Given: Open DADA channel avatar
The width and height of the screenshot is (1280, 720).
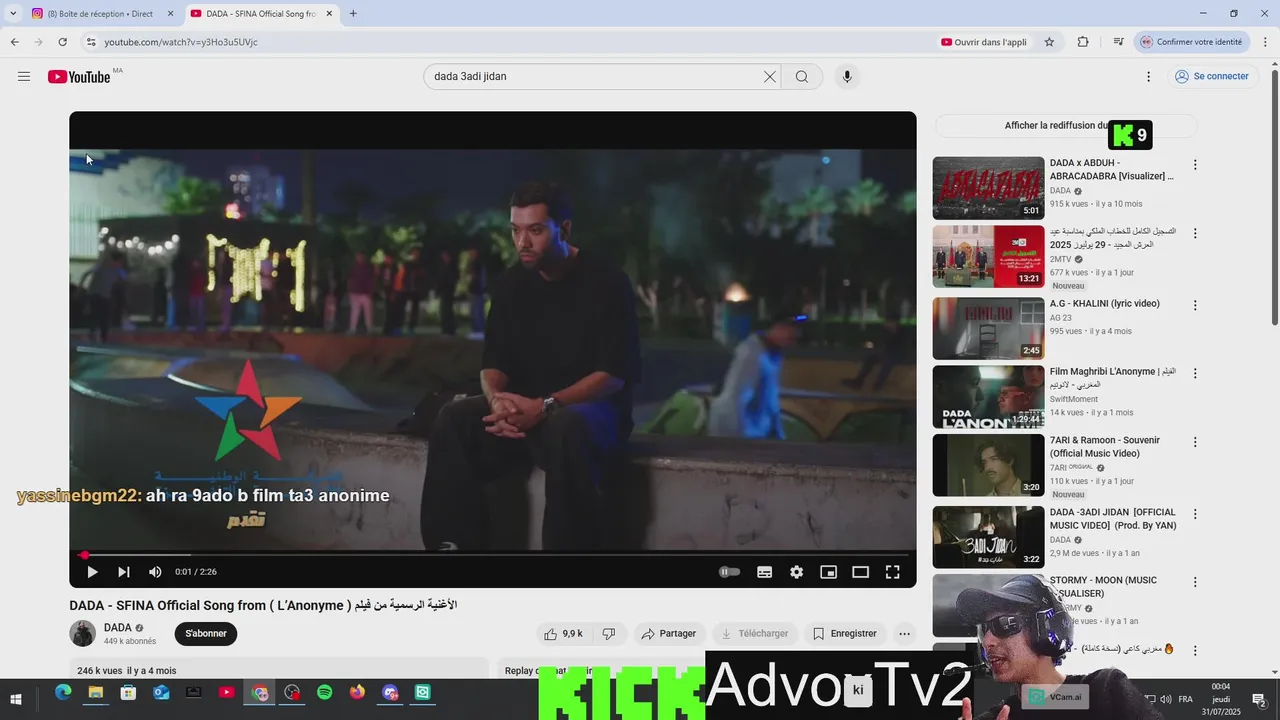Looking at the screenshot, I should point(83,634).
